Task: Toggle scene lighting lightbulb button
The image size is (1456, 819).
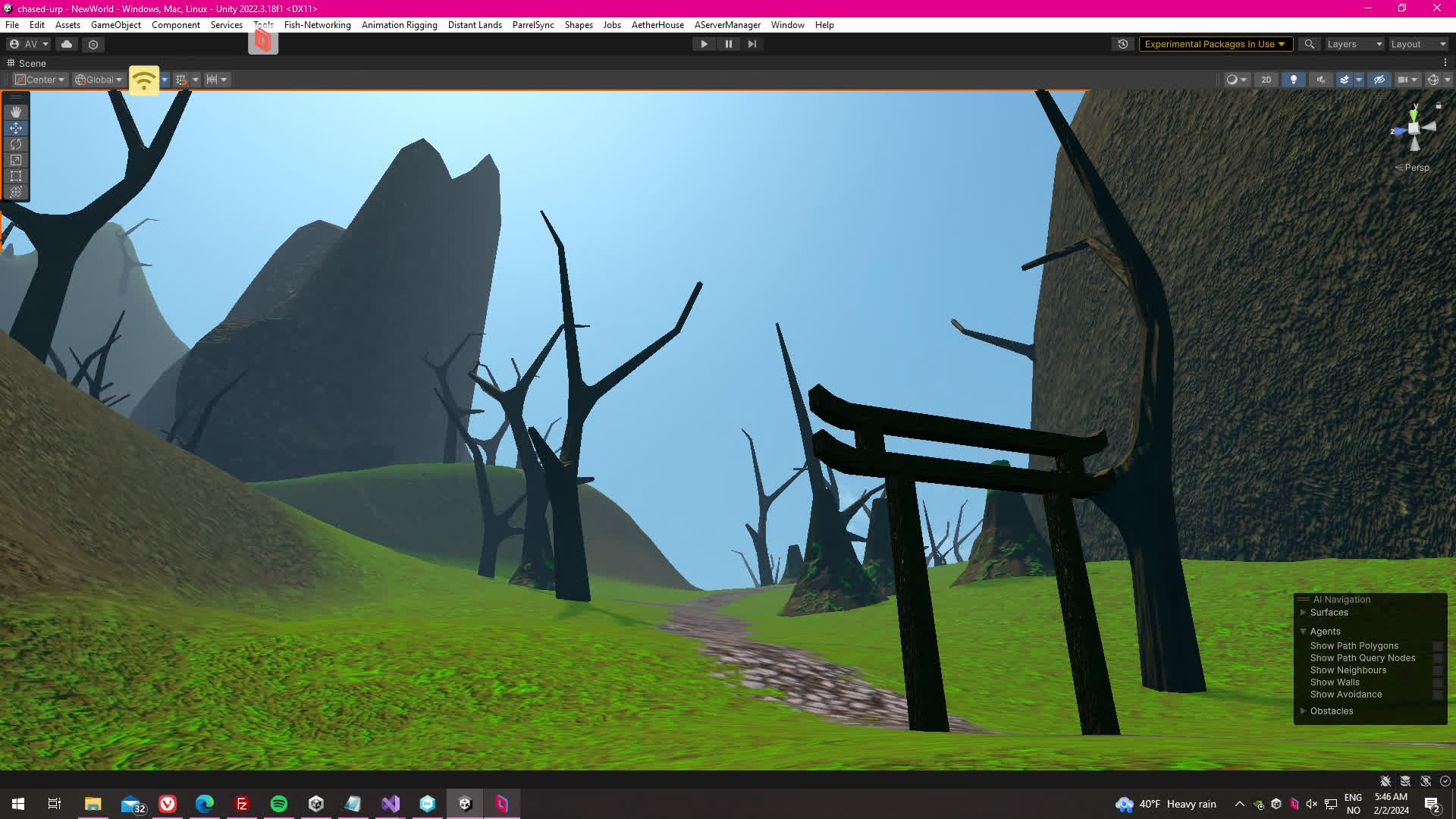Action: coord(1294,80)
